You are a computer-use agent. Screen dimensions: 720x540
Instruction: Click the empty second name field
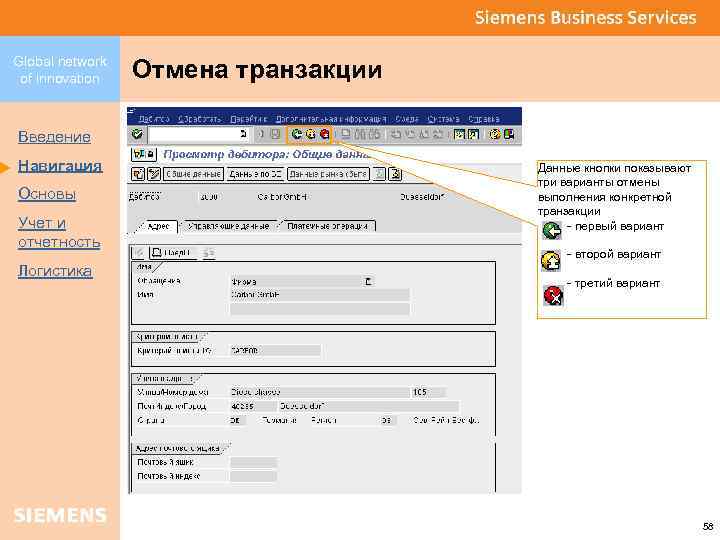[x=320, y=309]
